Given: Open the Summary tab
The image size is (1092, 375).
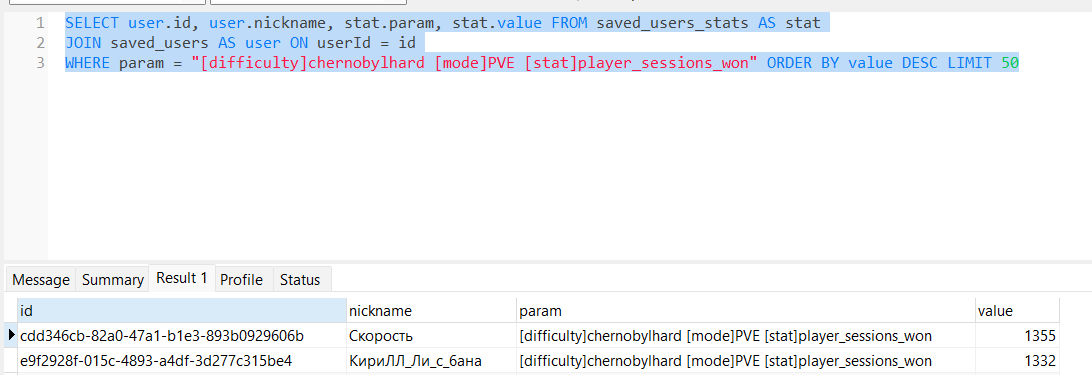Looking at the screenshot, I should [112, 280].
